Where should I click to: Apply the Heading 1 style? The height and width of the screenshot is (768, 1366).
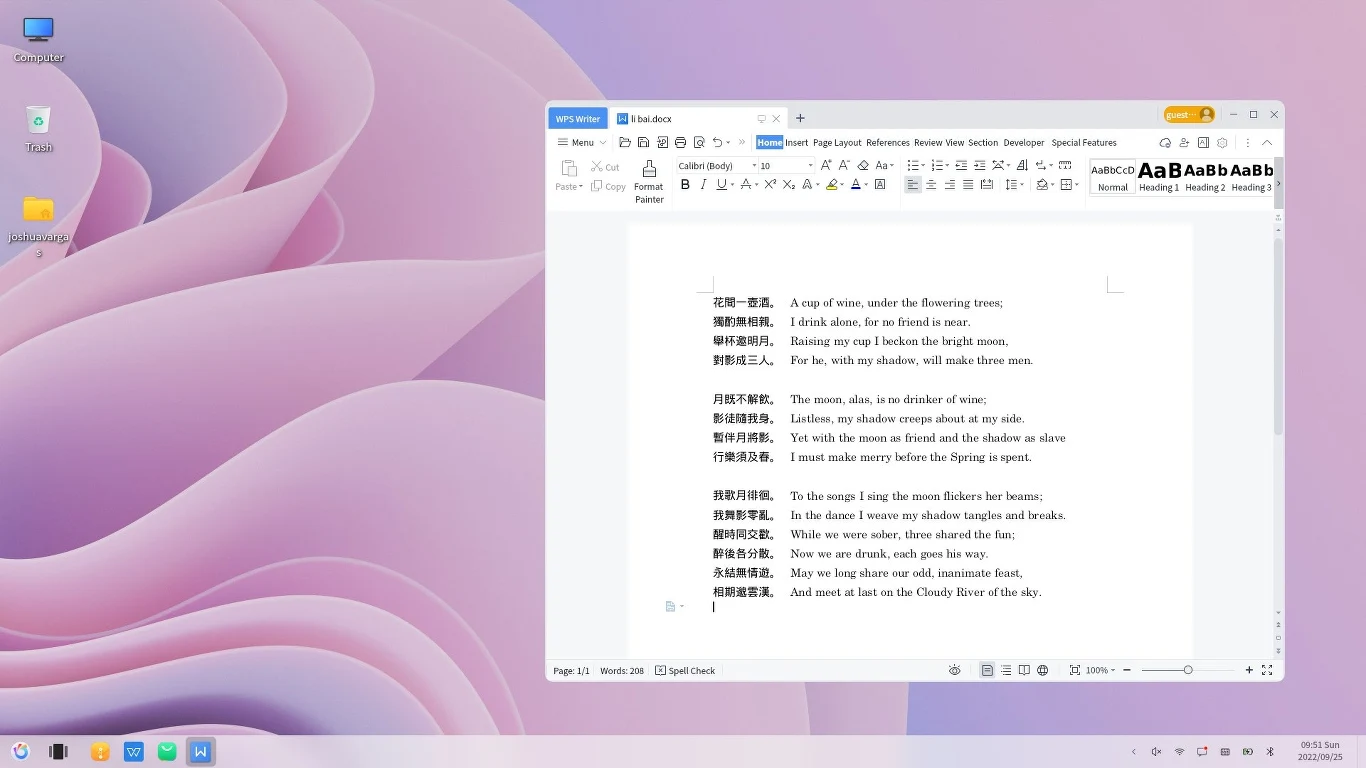pyautogui.click(x=1159, y=177)
